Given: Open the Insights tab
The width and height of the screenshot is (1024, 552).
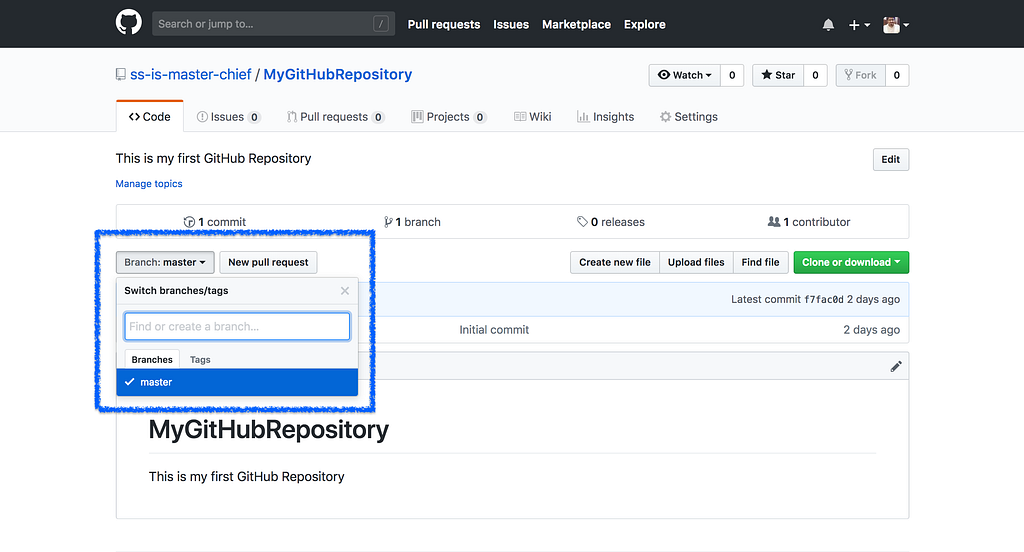Looking at the screenshot, I should point(605,117).
